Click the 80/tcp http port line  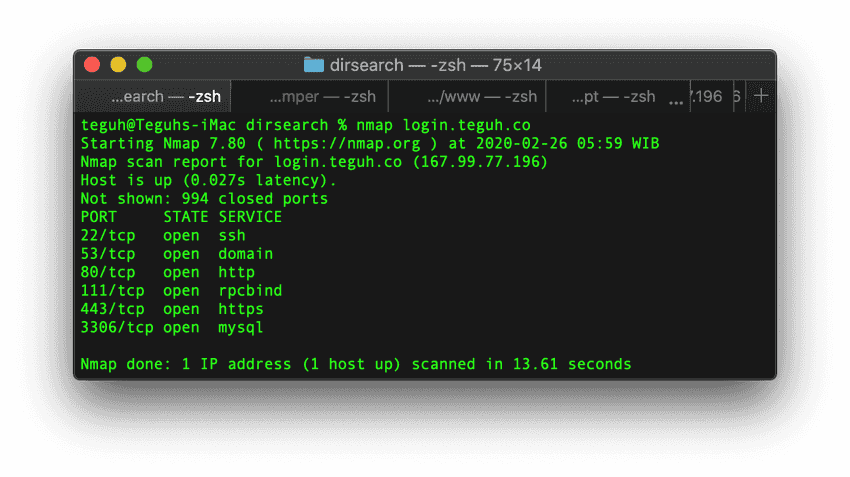point(167,272)
